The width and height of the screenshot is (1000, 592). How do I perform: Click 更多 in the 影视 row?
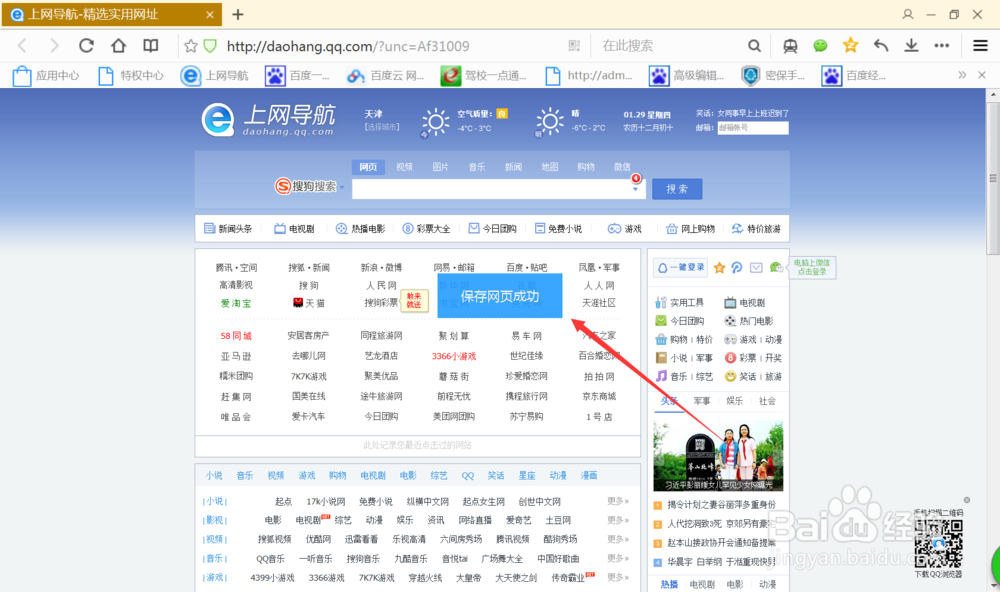point(617,520)
